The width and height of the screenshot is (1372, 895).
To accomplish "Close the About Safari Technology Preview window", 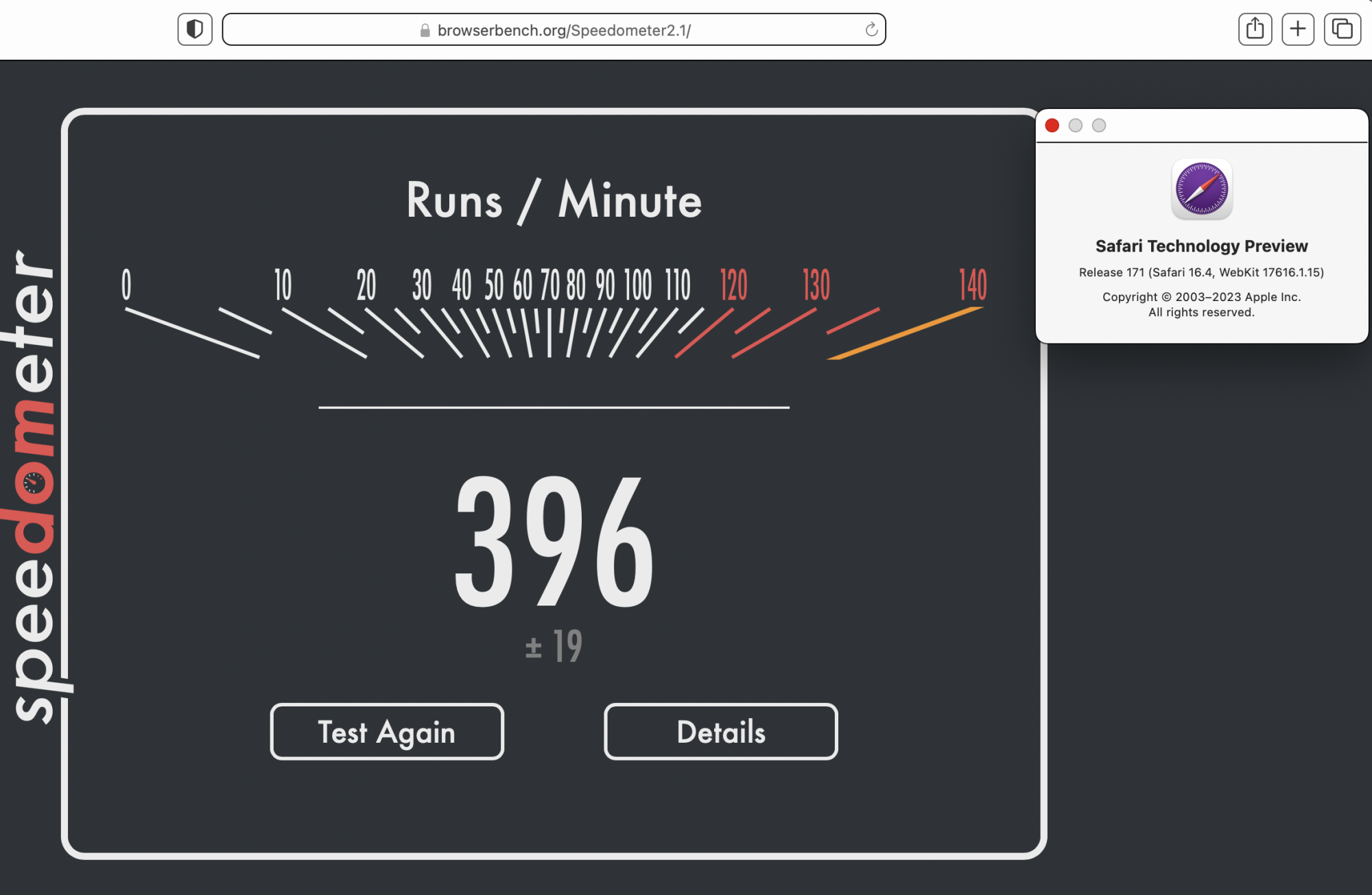I will click(1052, 126).
